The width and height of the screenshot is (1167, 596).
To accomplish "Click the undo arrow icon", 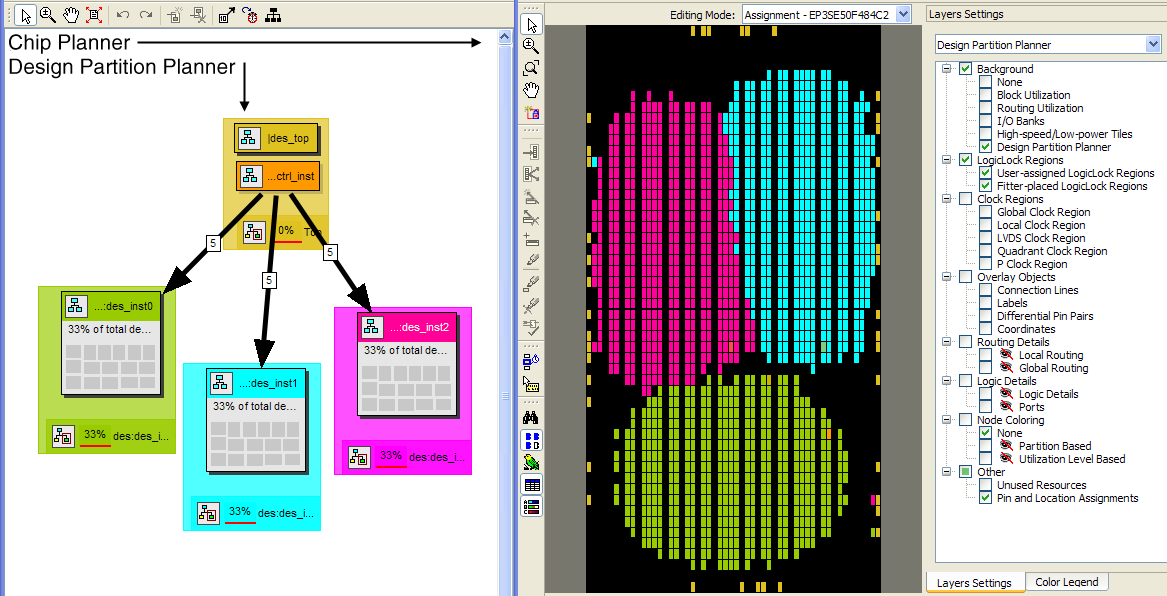I will point(124,13).
